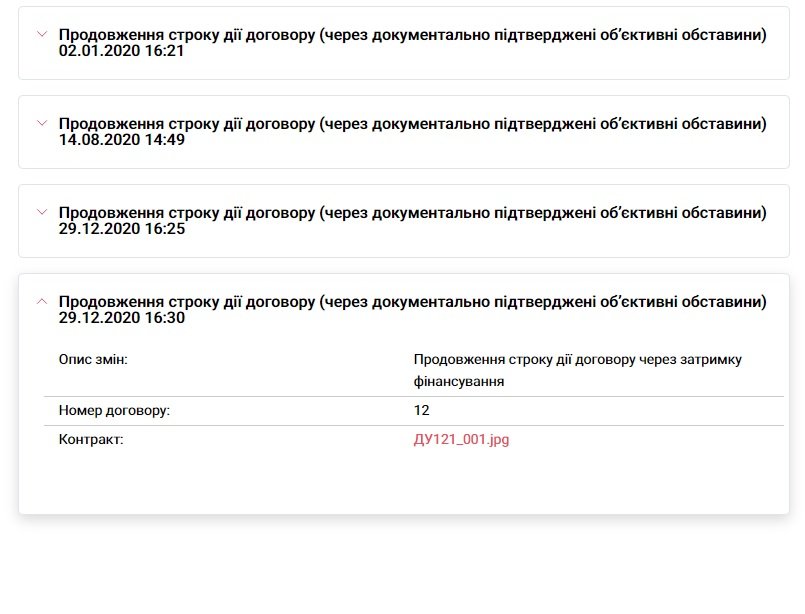Viewport: 805px width, 614px height.
Task: Click the date 29.12.2020 16:25
Action: coord(121,229)
